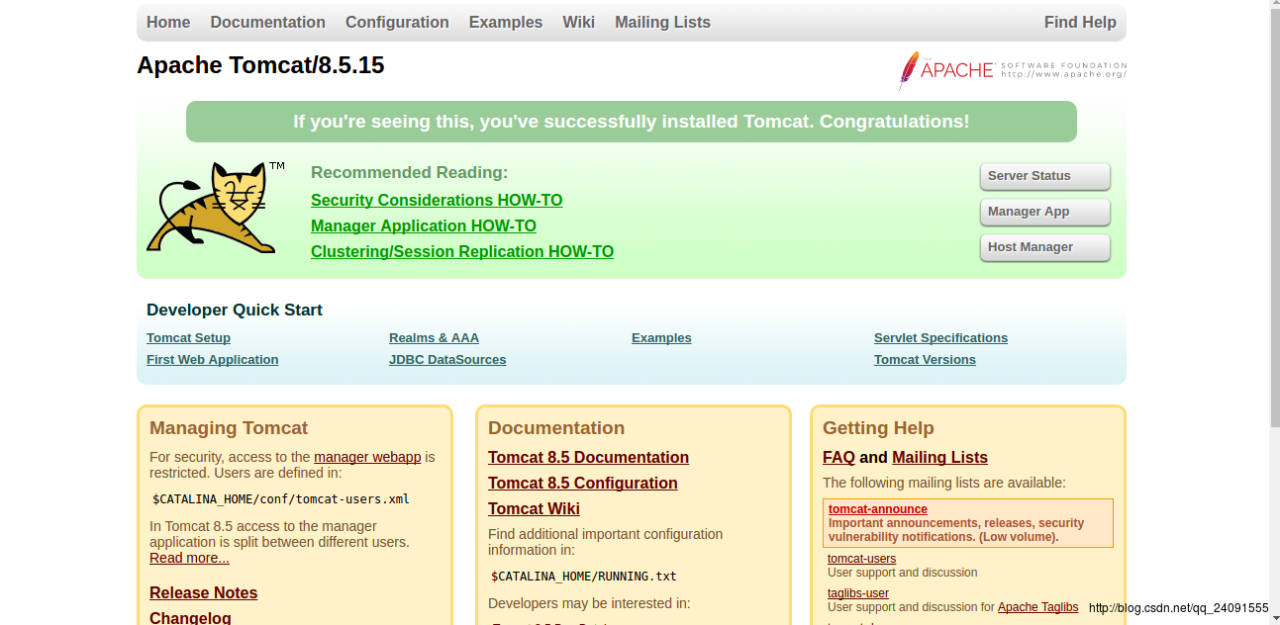Click Find Help in the top bar
The height and width of the screenshot is (625, 1280).
1079,22
